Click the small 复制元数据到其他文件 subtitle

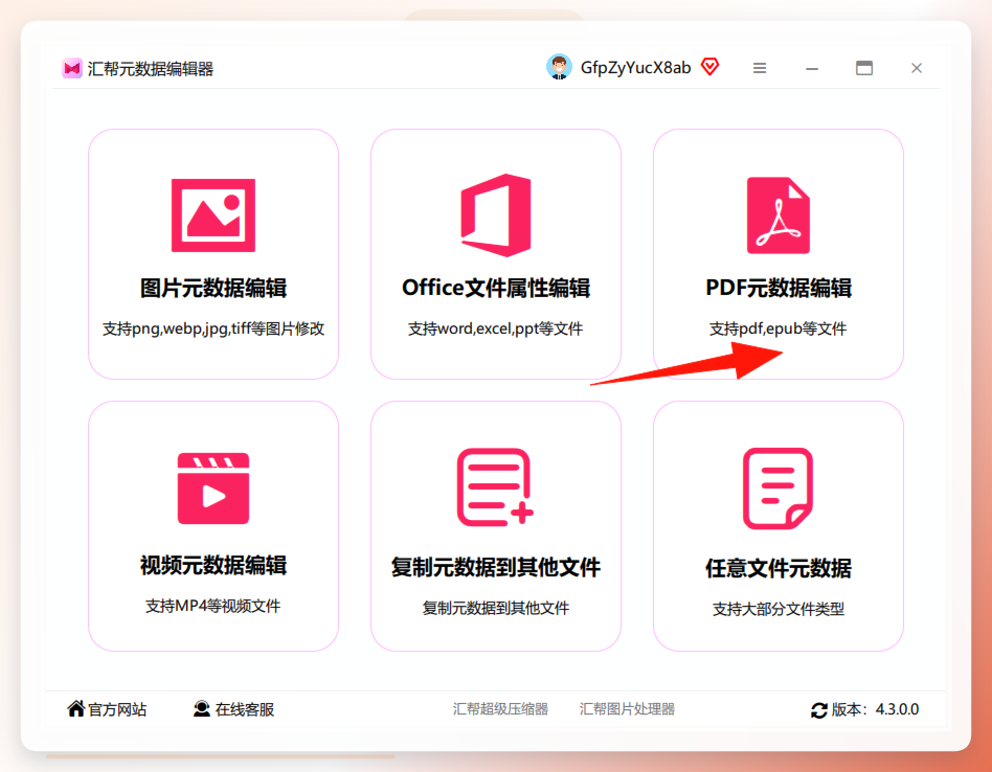tap(495, 608)
